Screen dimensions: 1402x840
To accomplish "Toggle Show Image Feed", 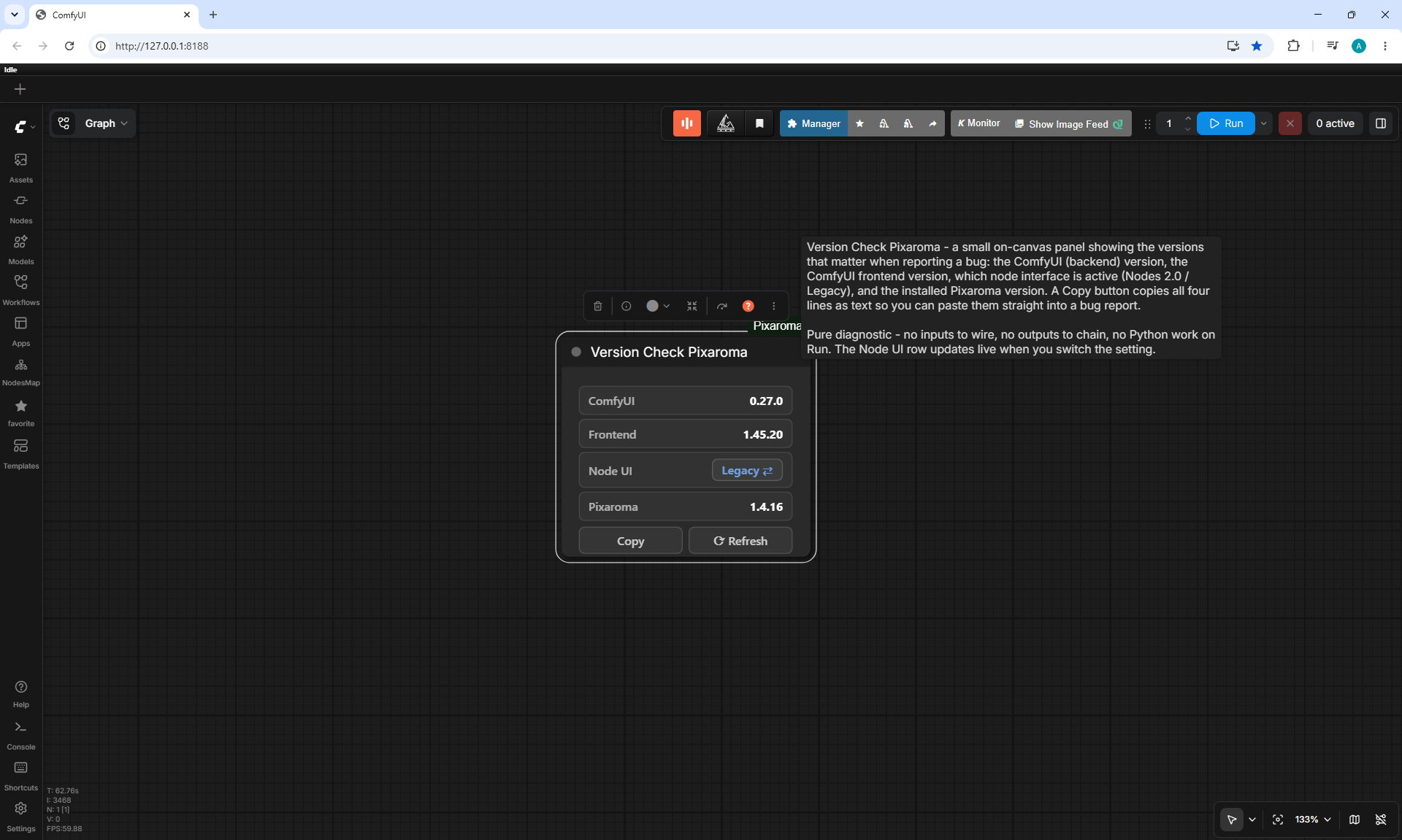I will coord(1068,124).
